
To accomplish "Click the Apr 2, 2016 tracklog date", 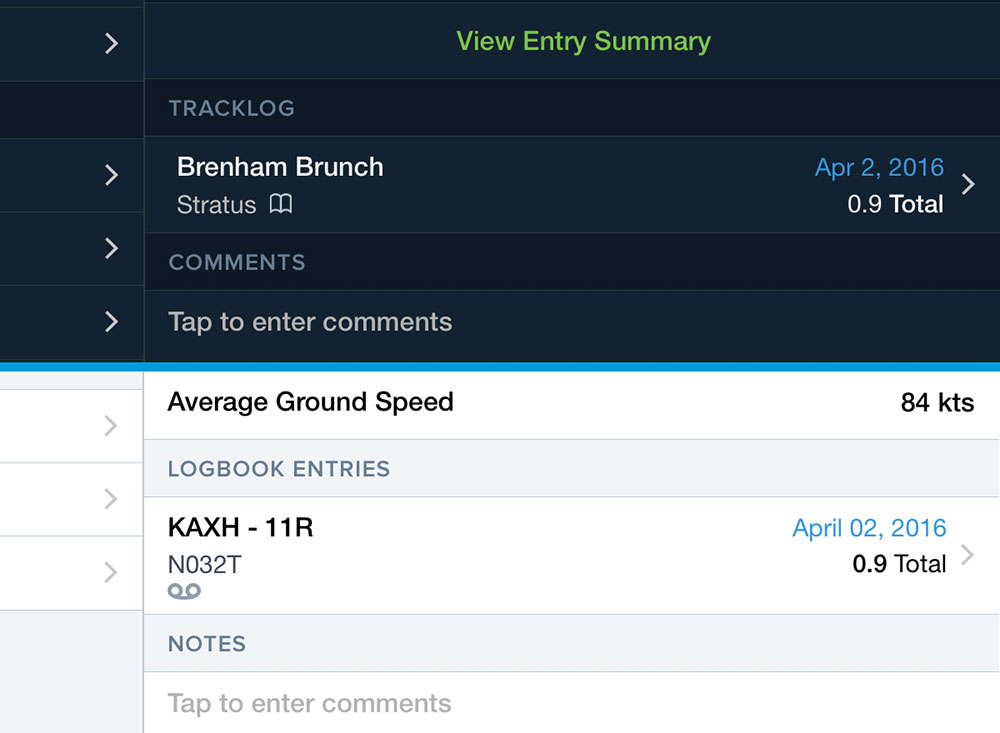I will (x=879, y=167).
